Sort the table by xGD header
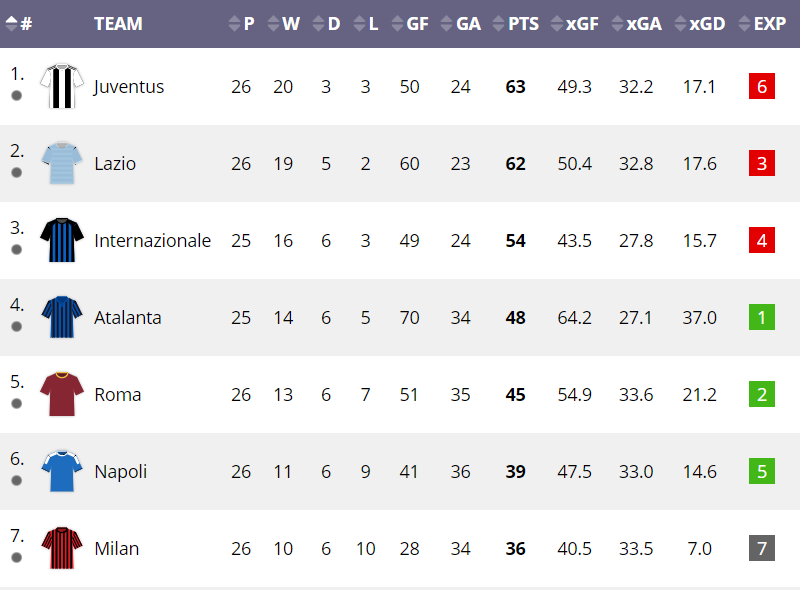800x590 pixels. (699, 23)
